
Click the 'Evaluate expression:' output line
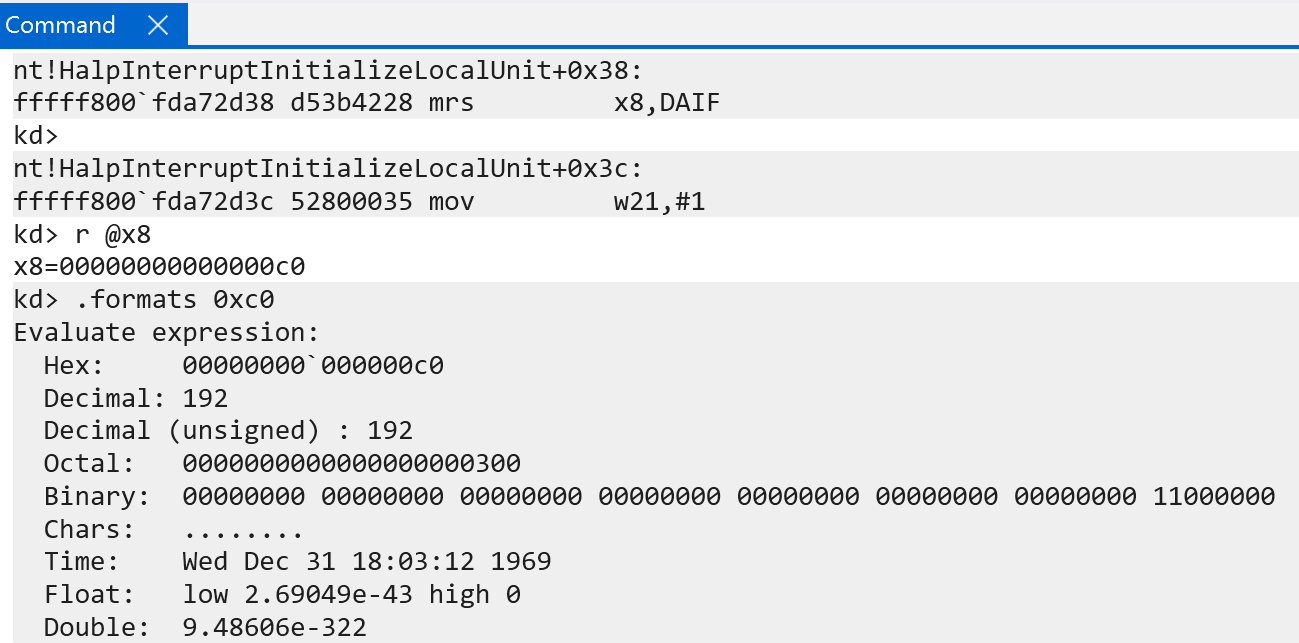click(166, 332)
